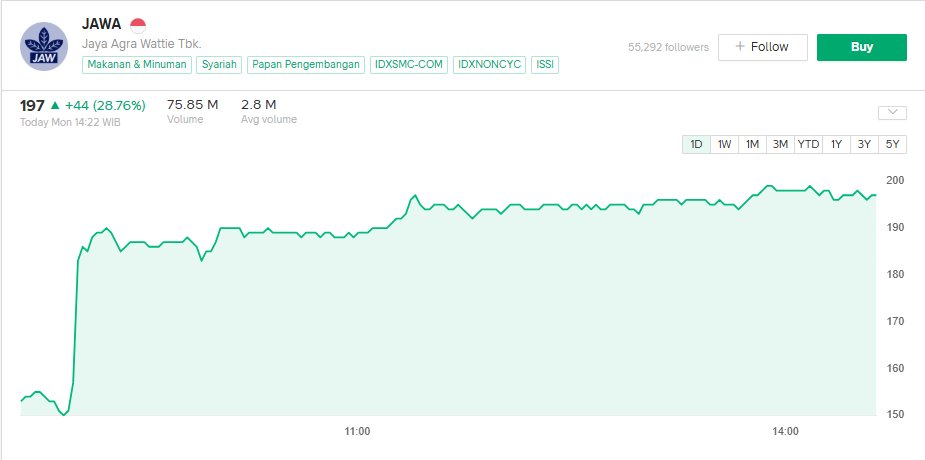Open the Makanan & Minuman sector tag
The height and width of the screenshot is (460, 925).
[x=137, y=65]
